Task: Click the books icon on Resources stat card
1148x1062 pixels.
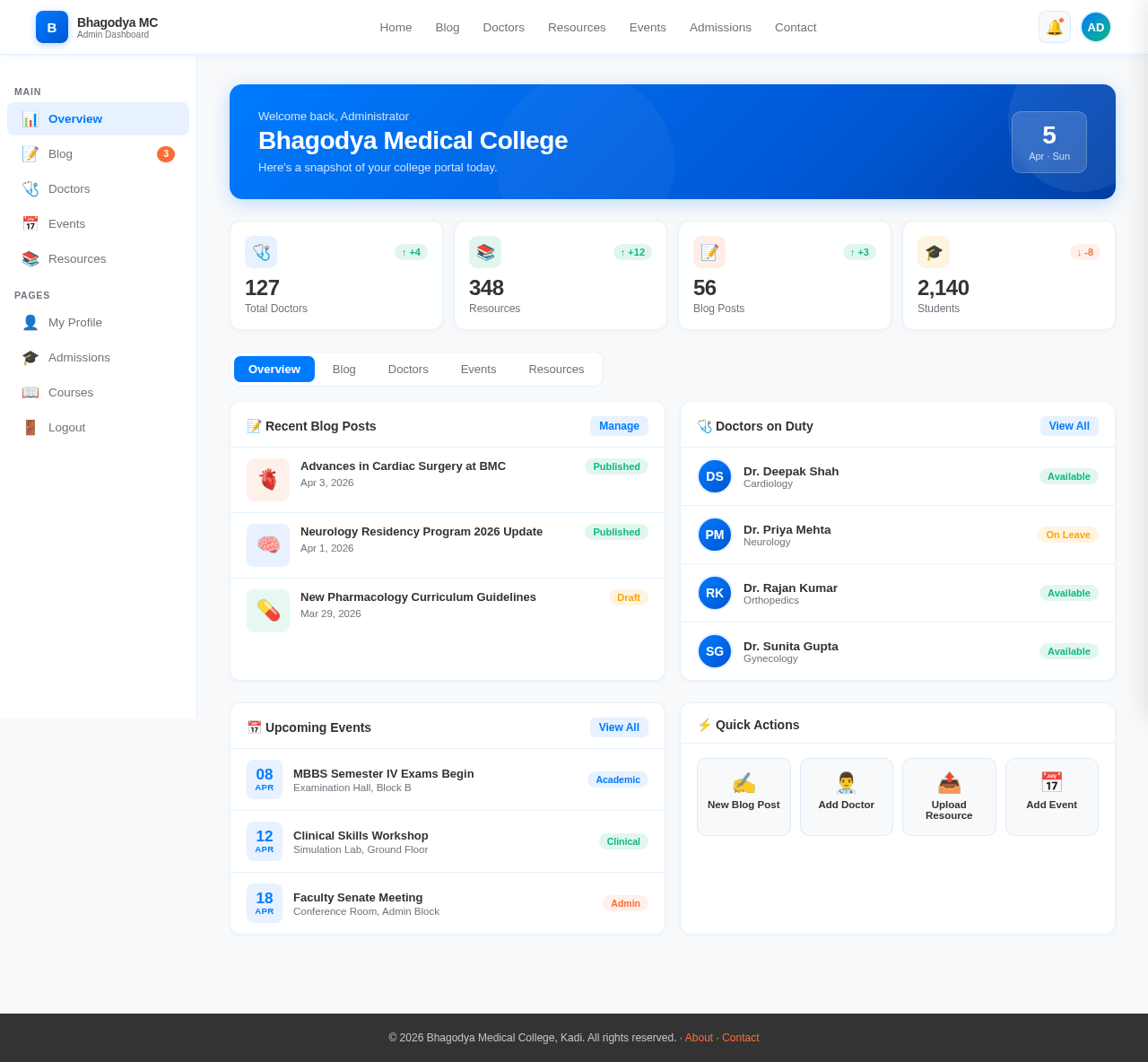Action: point(485,252)
